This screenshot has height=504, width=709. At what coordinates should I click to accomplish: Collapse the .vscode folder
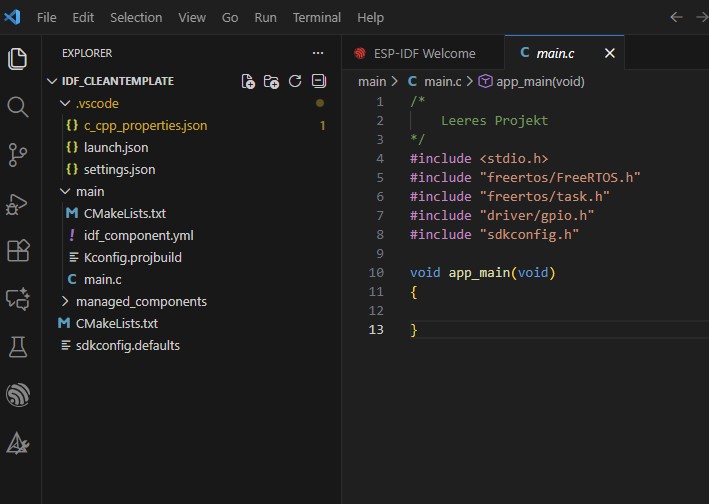click(x=96, y=103)
